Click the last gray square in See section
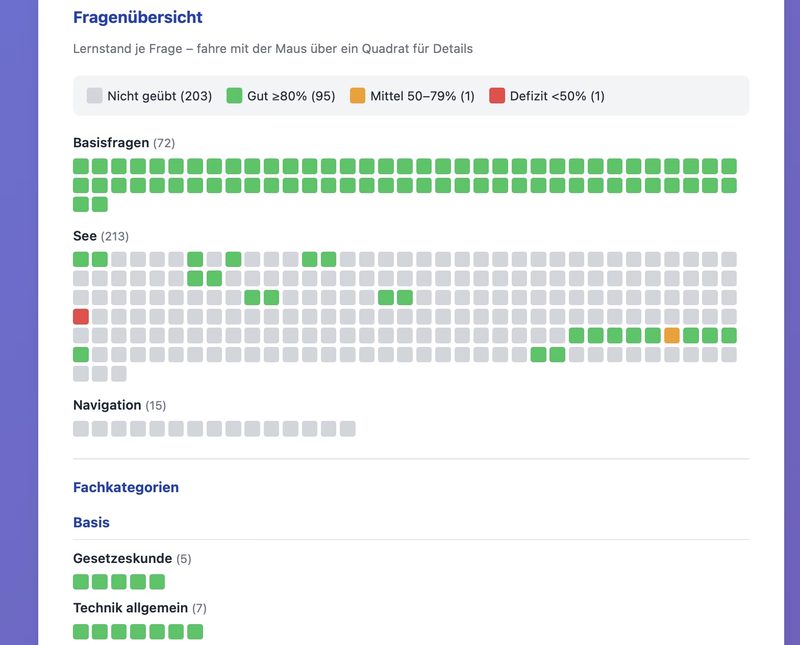The height and width of the screenshot is (645, 800). tap(119, 373)
